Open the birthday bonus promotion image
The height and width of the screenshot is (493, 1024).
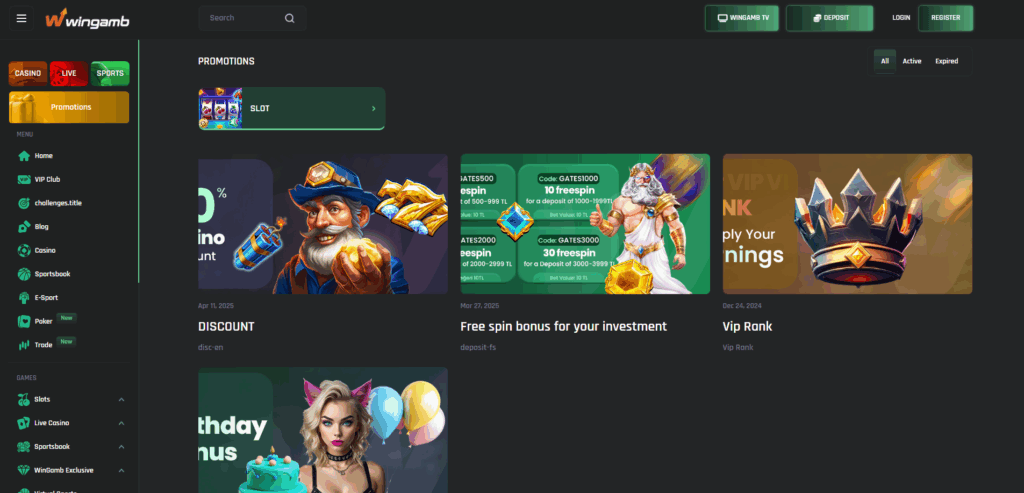point(323,430)
